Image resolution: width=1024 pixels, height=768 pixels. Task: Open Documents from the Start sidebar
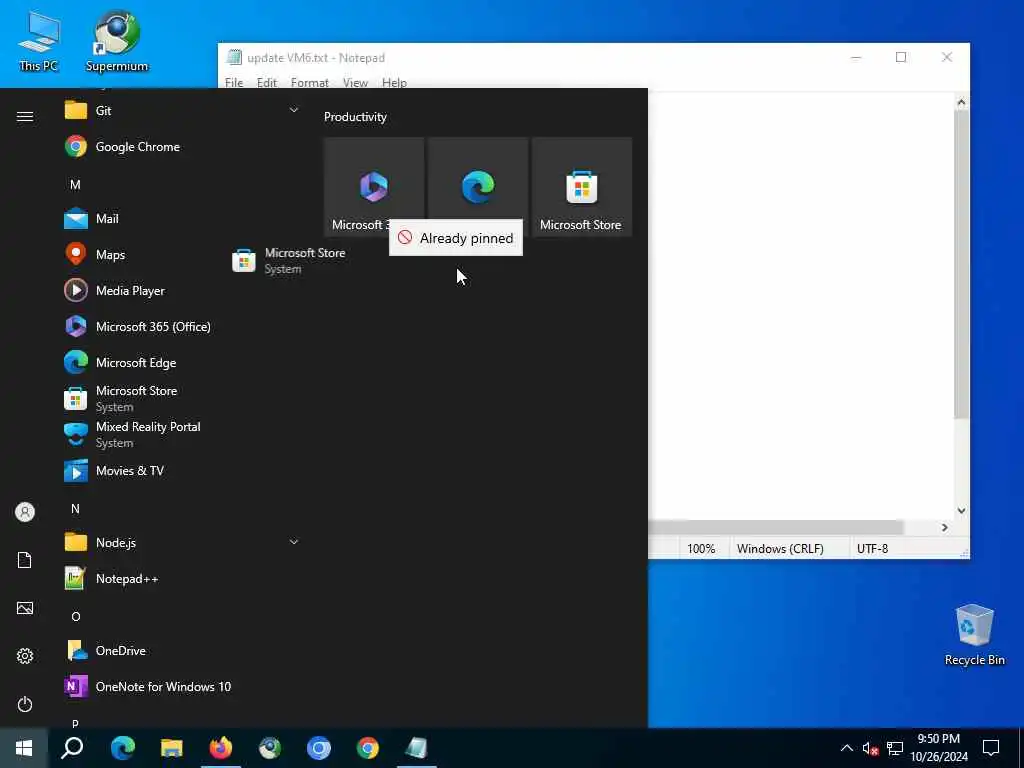pos(25,560)
